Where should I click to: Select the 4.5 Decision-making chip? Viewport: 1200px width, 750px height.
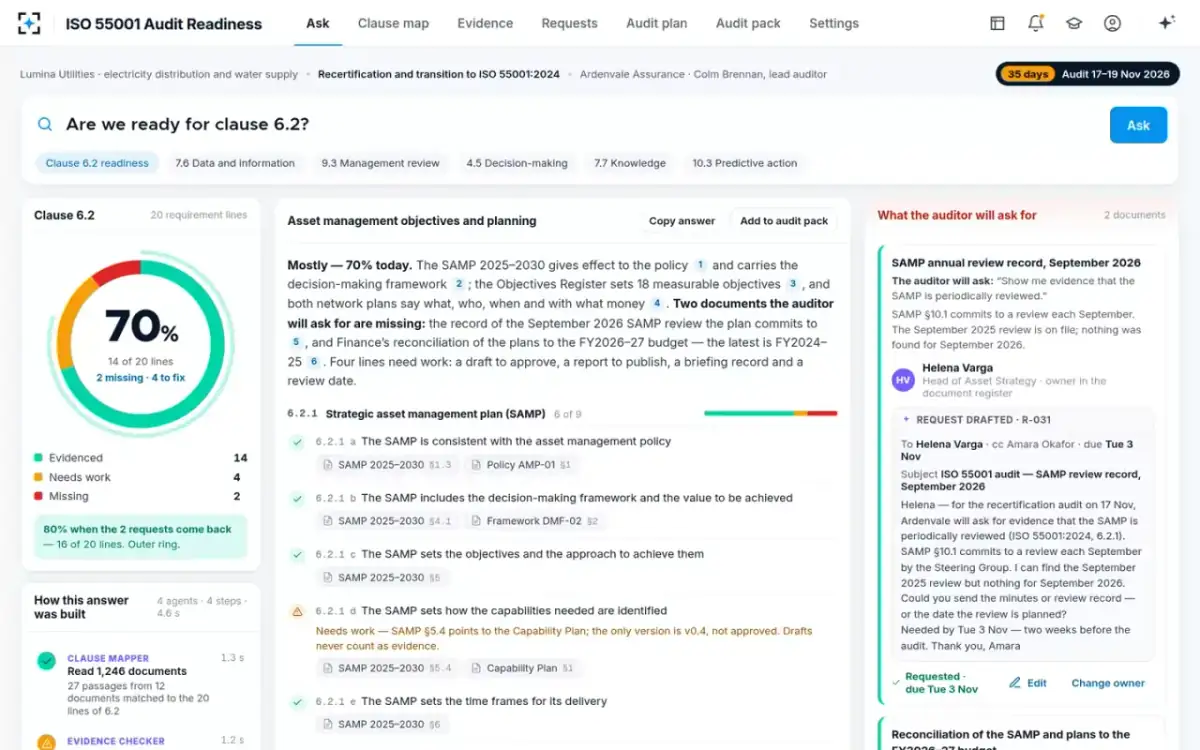click(x=517, y=163)
